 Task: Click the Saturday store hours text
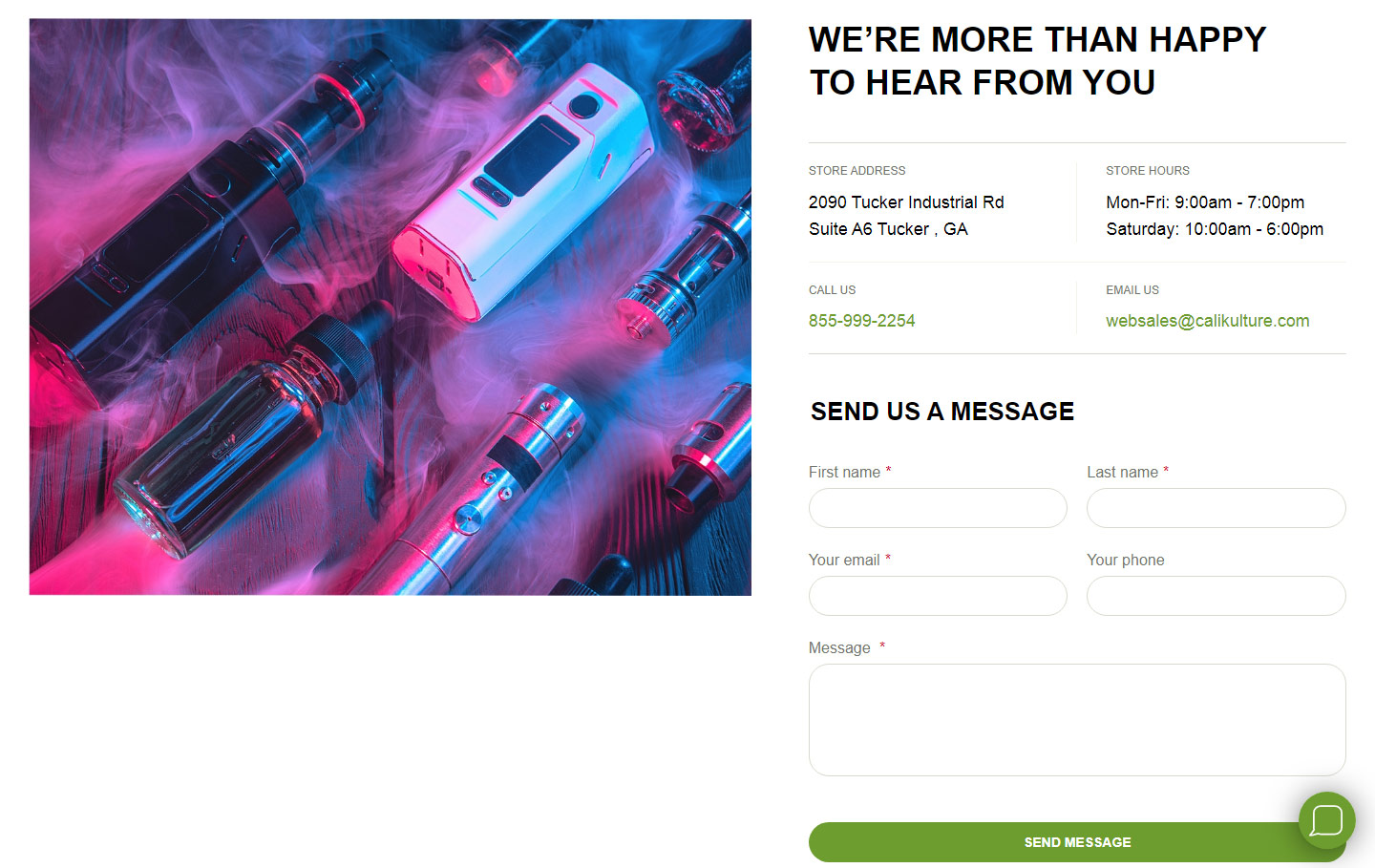pyautogui.click(x=1215, y=229)
